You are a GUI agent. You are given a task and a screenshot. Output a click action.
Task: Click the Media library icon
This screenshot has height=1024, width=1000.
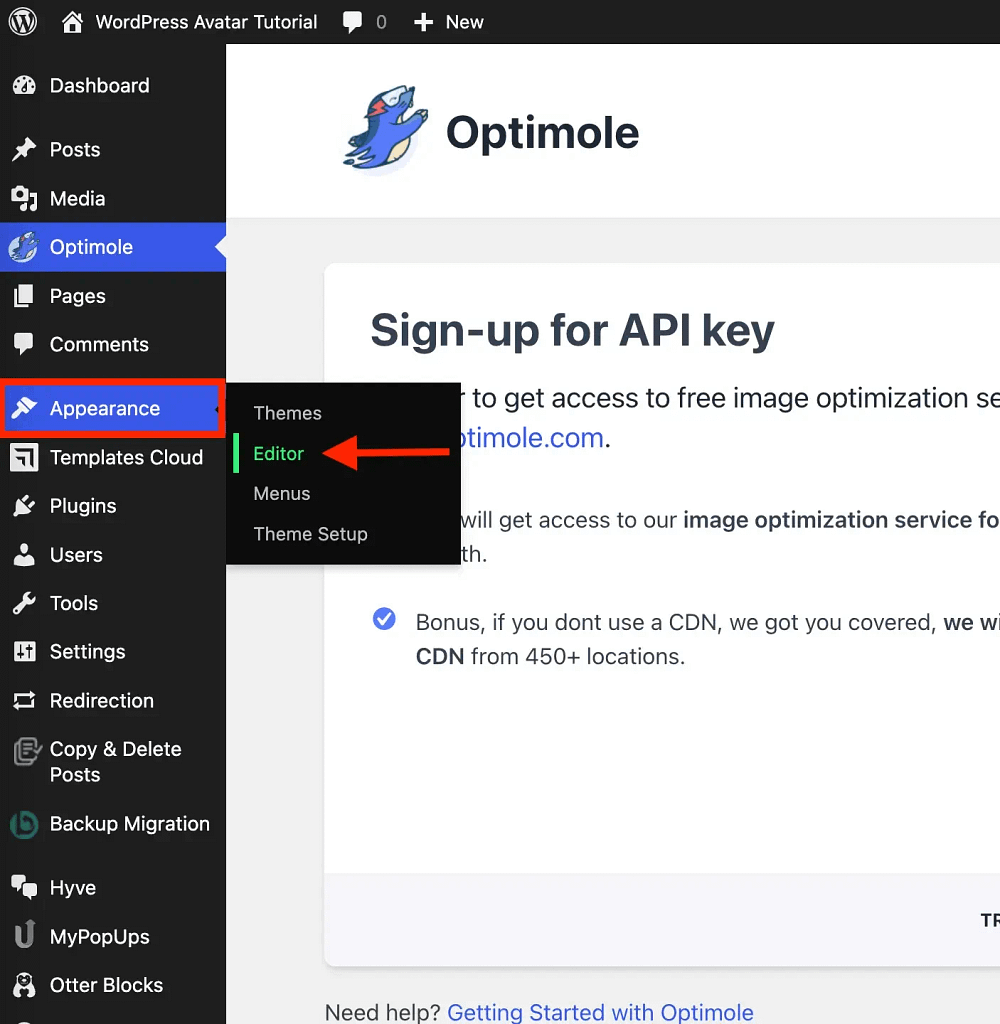click(x=24, y=199)
